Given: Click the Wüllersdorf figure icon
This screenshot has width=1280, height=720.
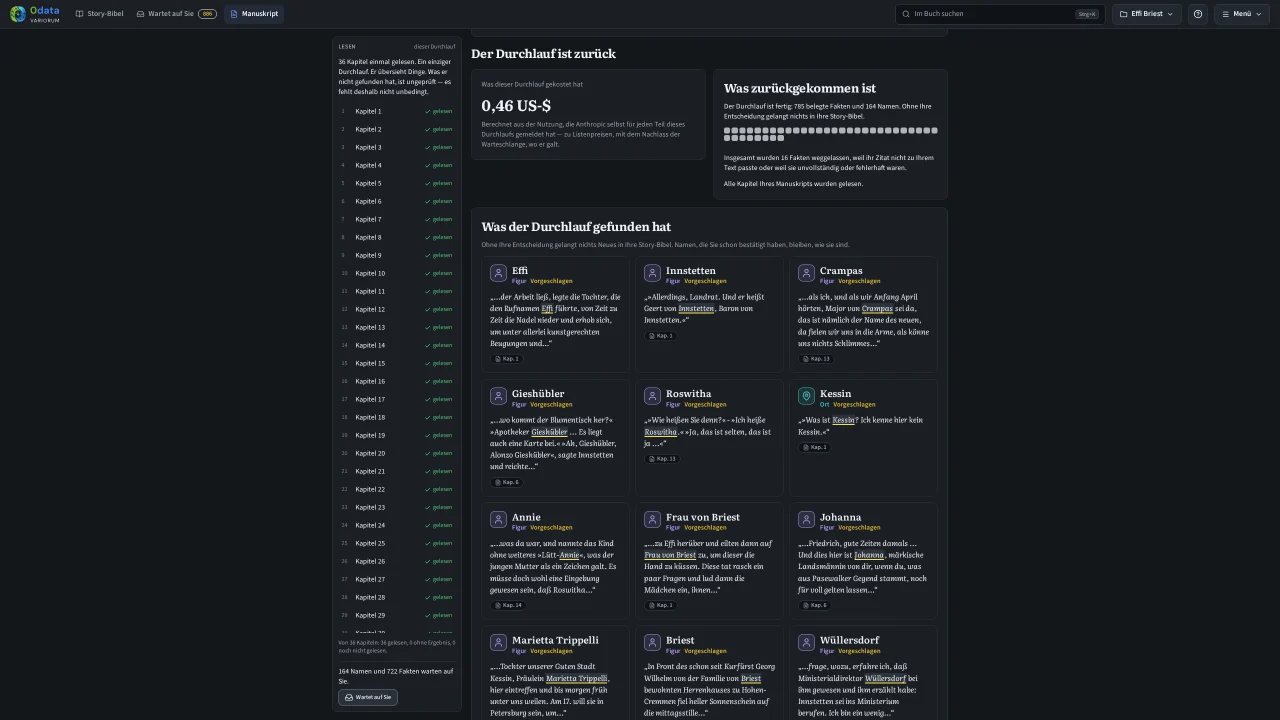Looking at the screenshot, I should tap(806, 643).
